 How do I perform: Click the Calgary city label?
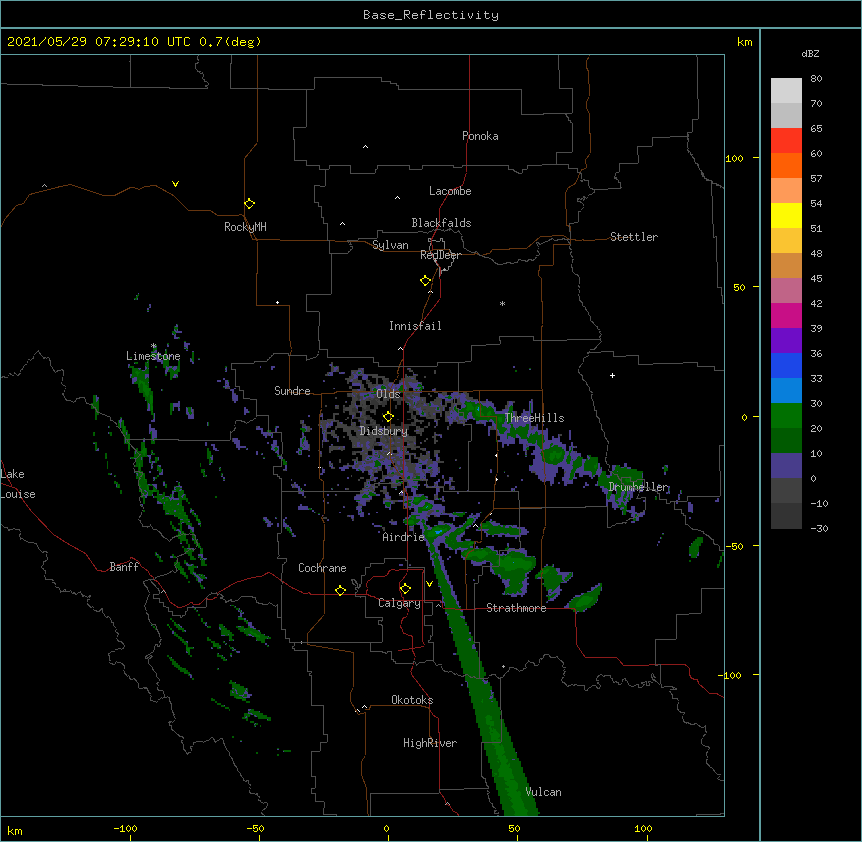coord(400,603)
